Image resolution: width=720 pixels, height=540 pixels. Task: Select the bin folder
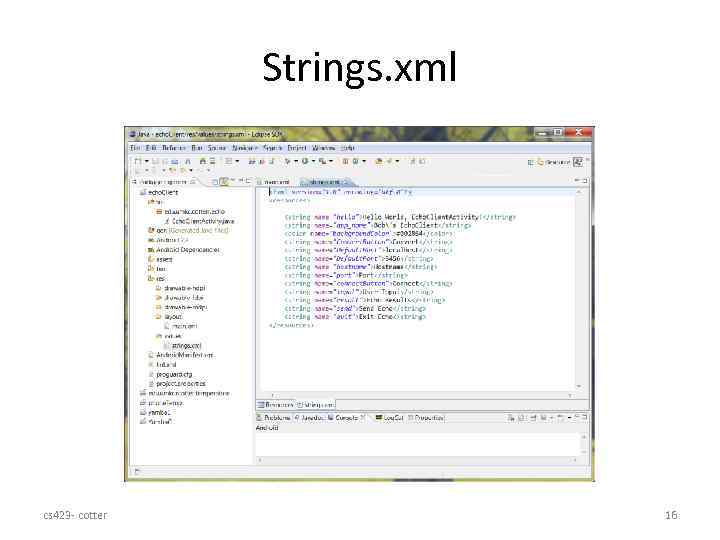click(x=157, y=269)
